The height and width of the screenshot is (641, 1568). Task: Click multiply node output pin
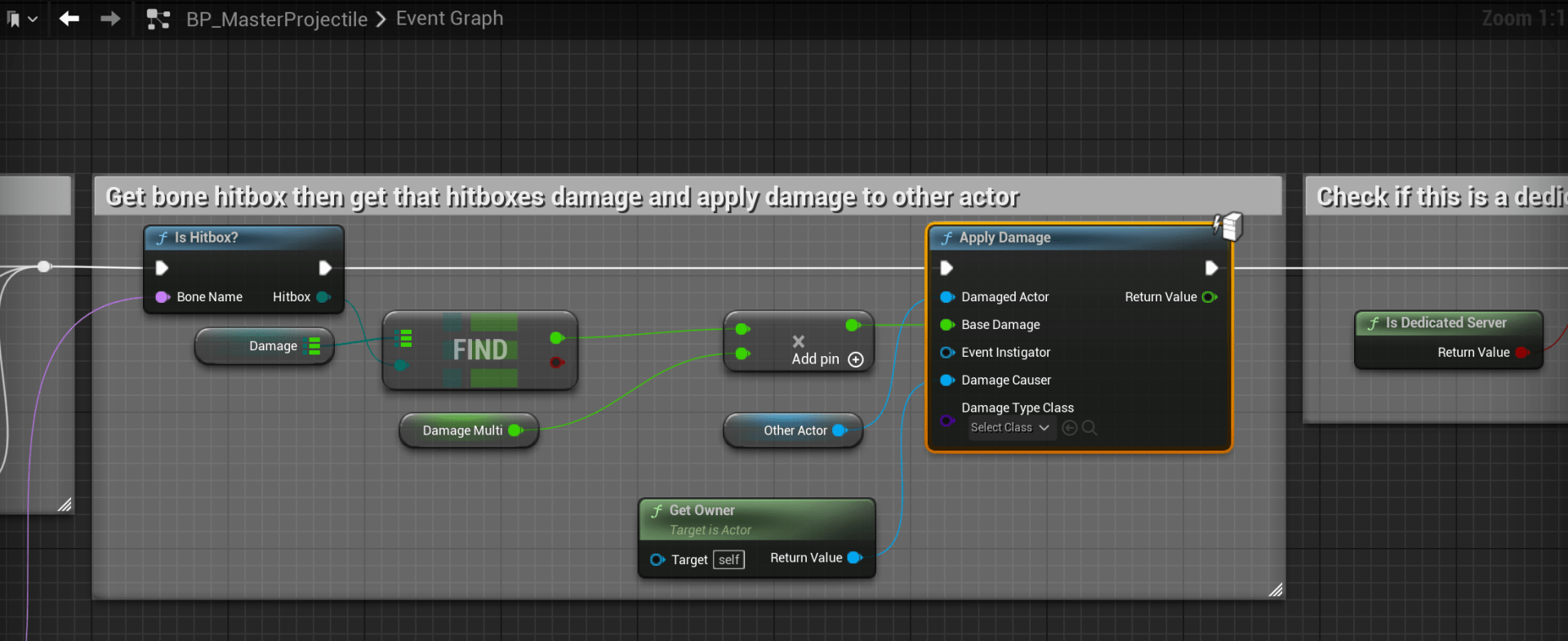pos(853,325)
